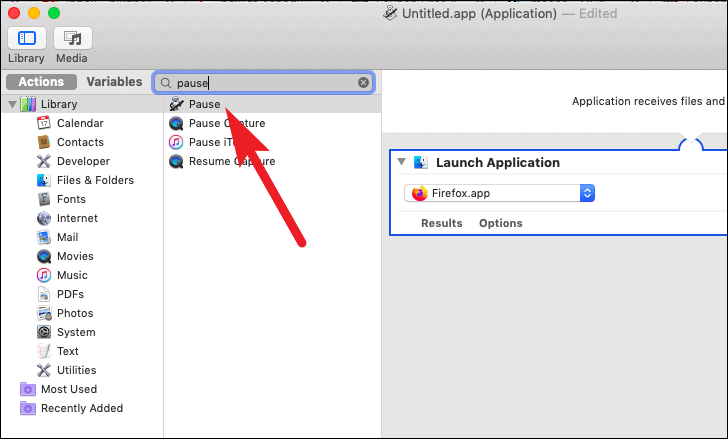The height and width of the screenshot is (439, 728).
Task: Click the Pause iTunes action icon
Action: click(176, 142)
